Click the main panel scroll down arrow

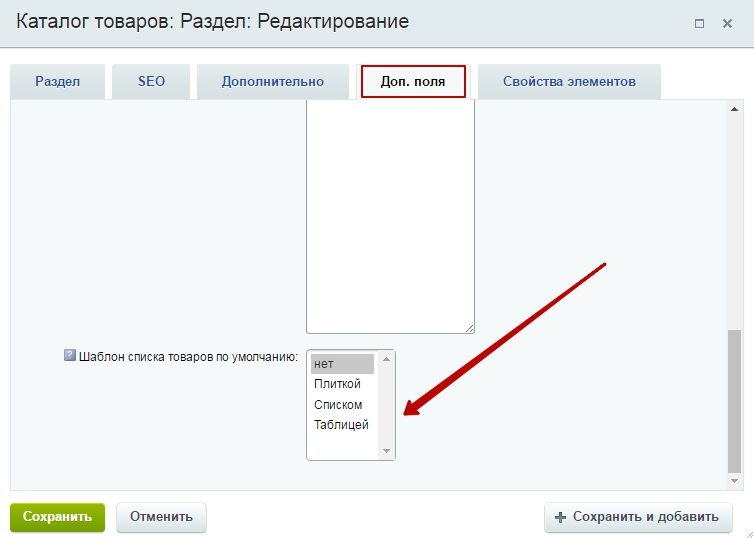[734, 481]
